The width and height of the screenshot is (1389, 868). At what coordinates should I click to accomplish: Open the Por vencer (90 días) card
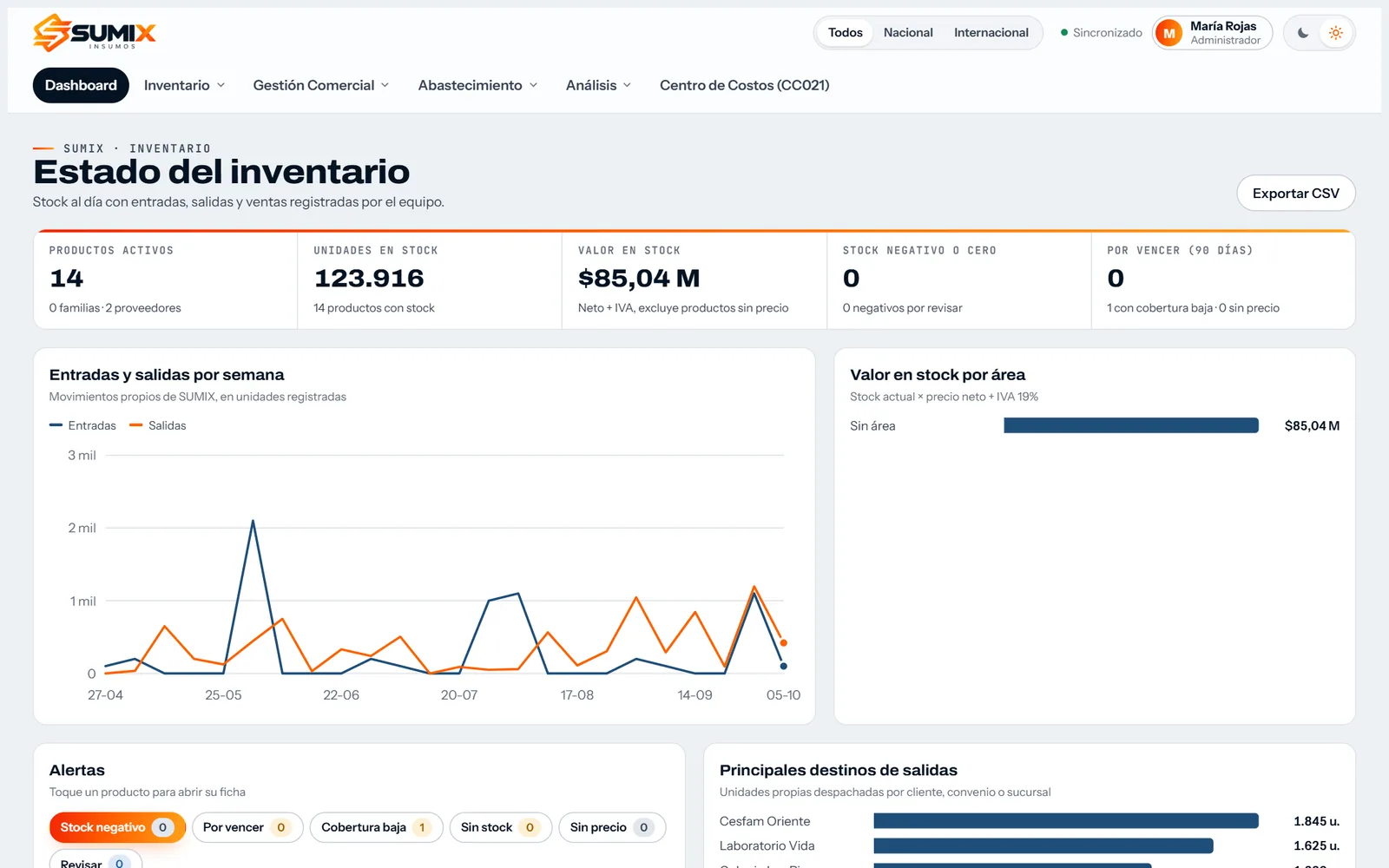tap(1223, 279)
